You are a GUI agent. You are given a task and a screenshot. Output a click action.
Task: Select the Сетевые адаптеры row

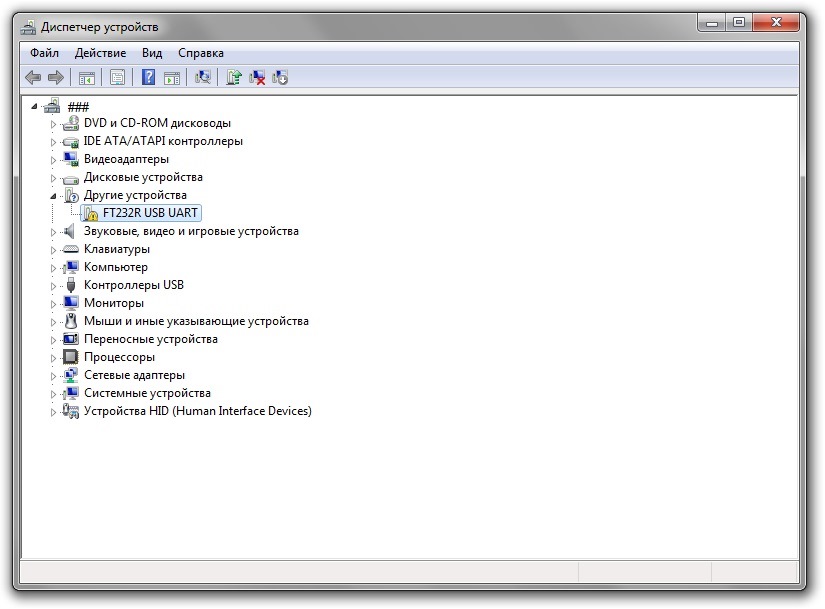pyautogui.click(x=134, y=375)
